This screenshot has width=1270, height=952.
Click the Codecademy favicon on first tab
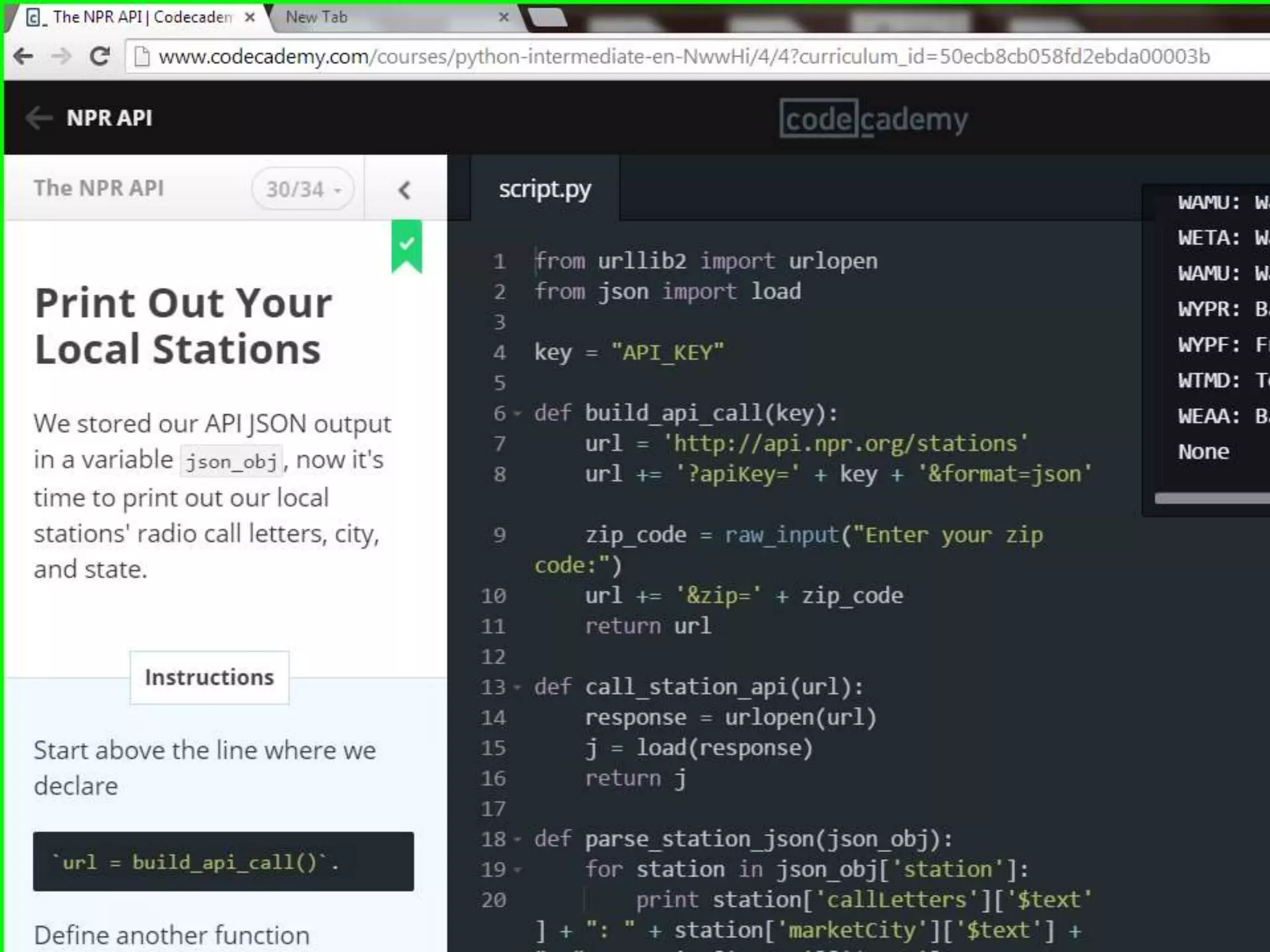(35, 17)
